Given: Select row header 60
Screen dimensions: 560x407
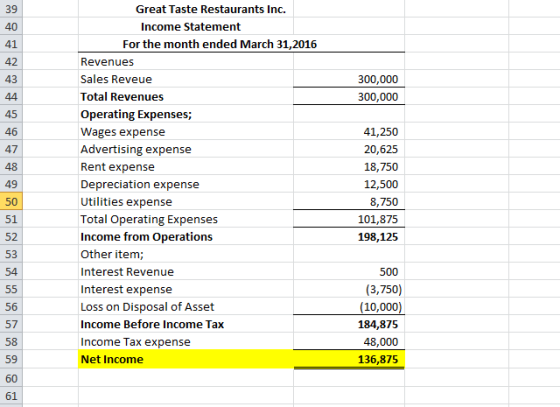Looking at the screenshot, I should [11, 378].
